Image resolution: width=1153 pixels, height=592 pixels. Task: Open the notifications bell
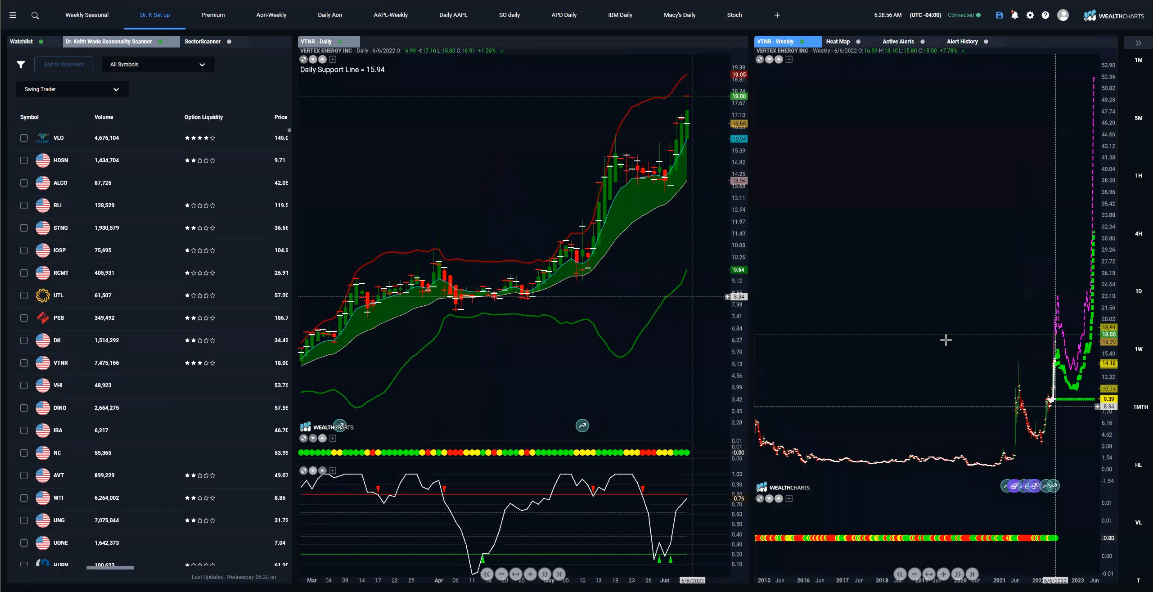tap(1015, 15)
